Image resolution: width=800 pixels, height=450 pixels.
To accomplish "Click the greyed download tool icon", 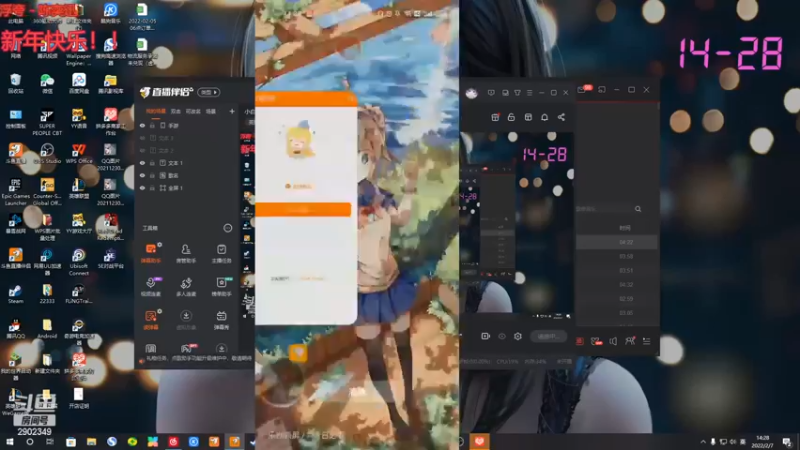I will 186,320.
